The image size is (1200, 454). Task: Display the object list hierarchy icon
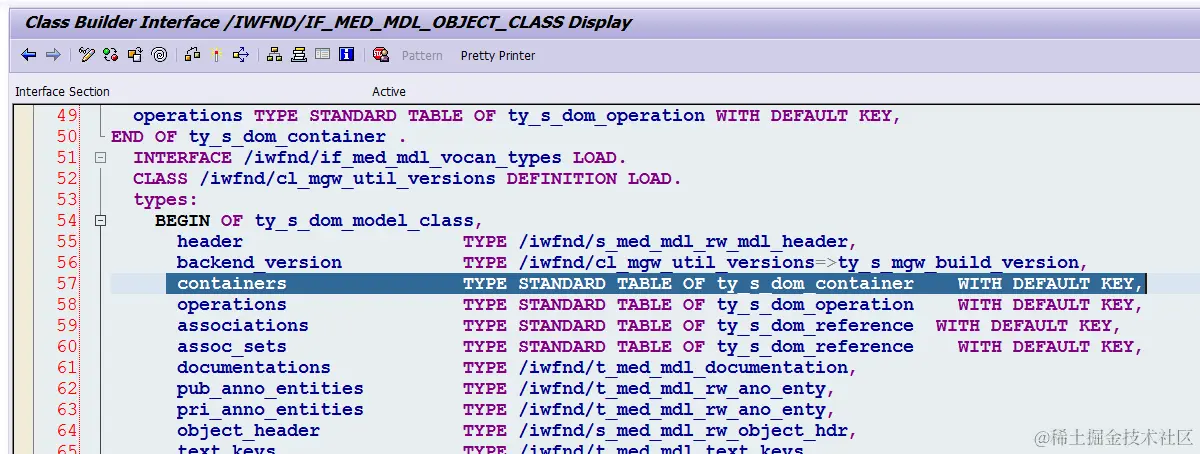pyautogui.click(x=275, y=55)
